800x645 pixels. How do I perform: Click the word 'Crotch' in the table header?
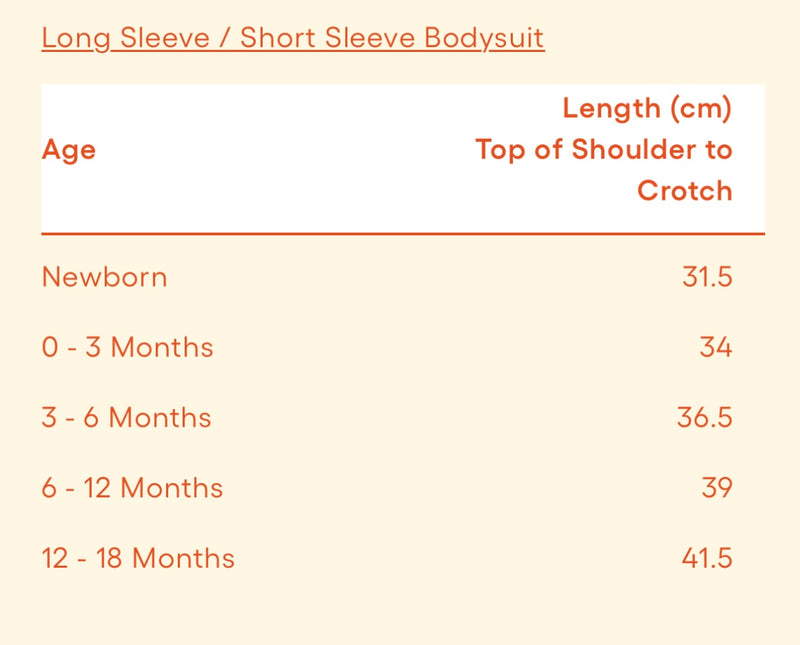(684, 191)
